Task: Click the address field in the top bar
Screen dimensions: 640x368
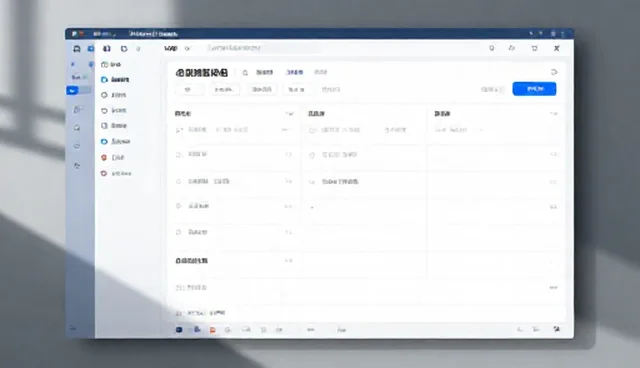Action: coord(263,48)
